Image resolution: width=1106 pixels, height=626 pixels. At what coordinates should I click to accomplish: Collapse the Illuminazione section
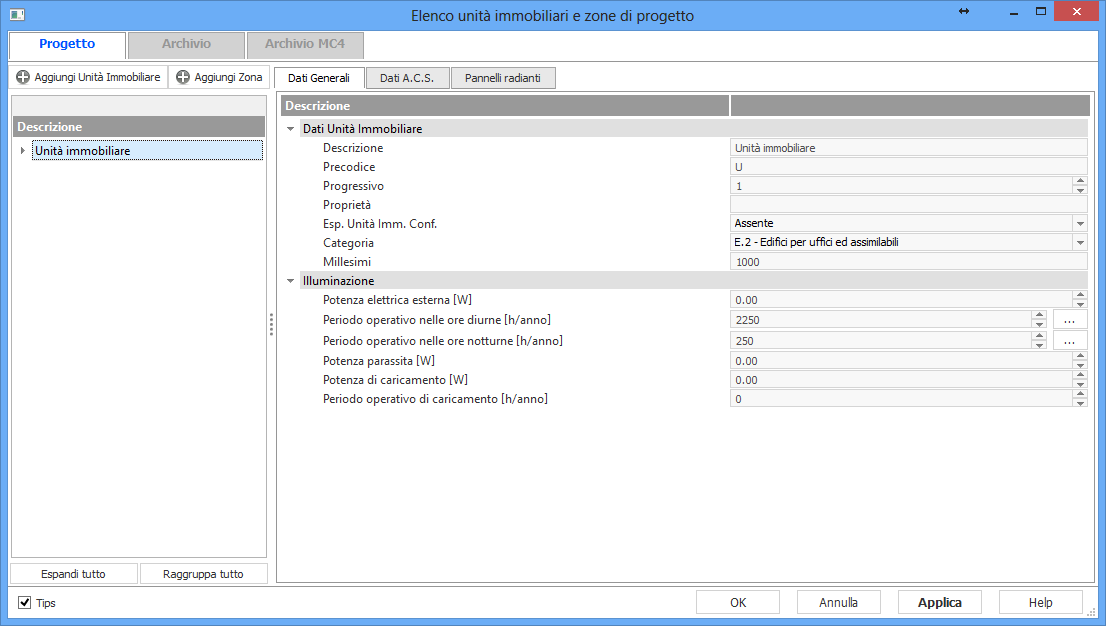tap(291, 281)
